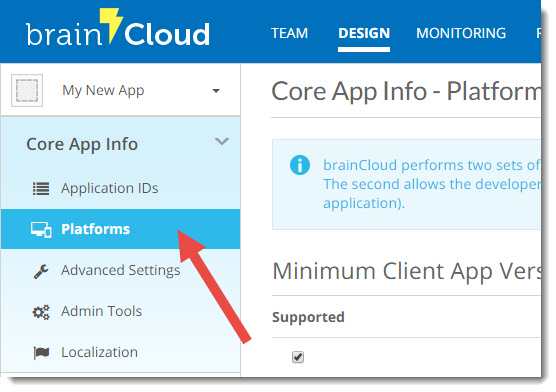Collapse the Core App Info section chevron
The height and width of the screenshot is (392, 556).
tap(222, 142)
